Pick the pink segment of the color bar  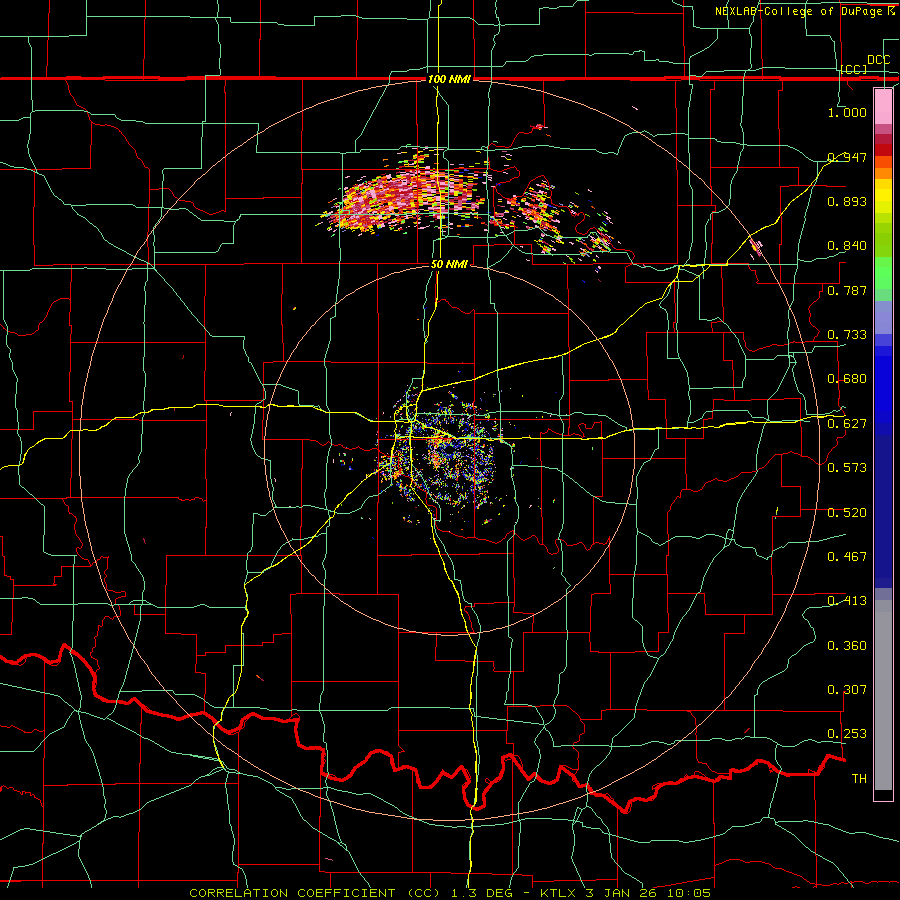pyautogui.click(x=883, y=107)
